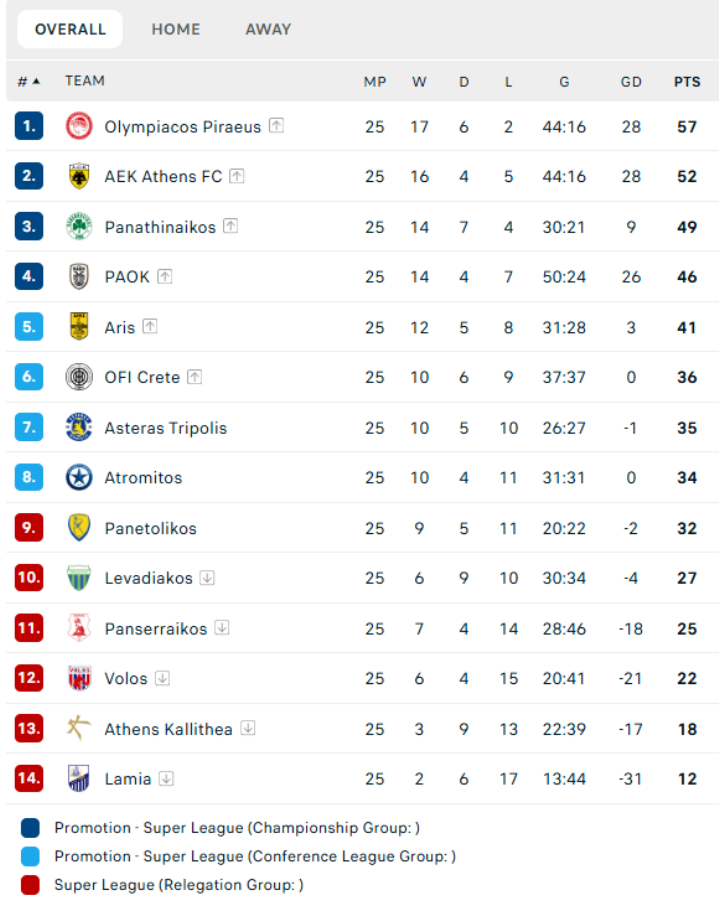Click the down arrow icon beside Volos
719x900 pixels.
(x=162, y=678)
